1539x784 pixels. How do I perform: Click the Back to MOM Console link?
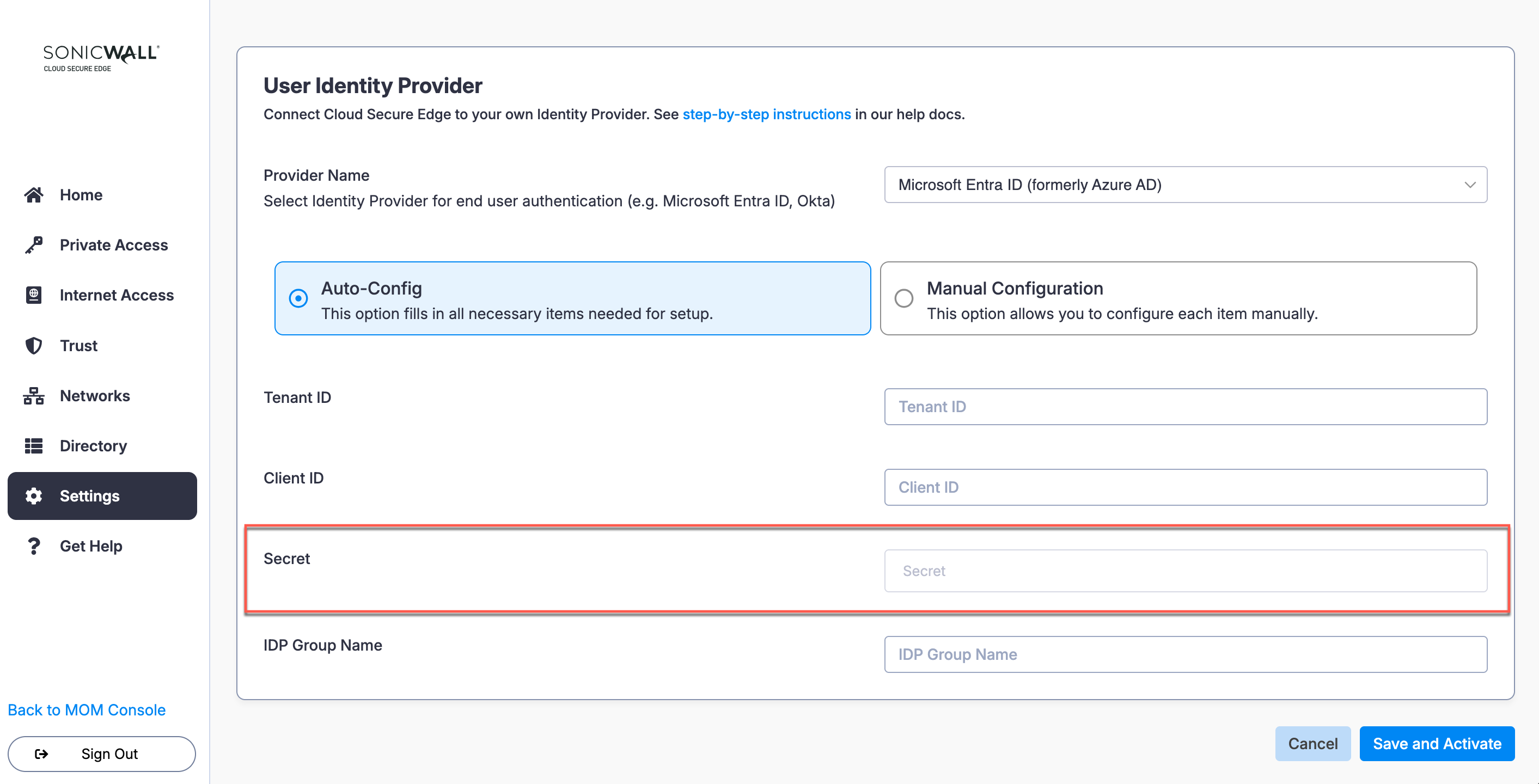87,710
